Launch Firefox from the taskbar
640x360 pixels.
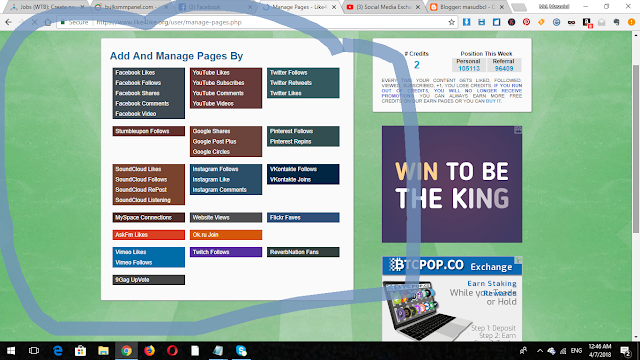[x=149, y=351]
